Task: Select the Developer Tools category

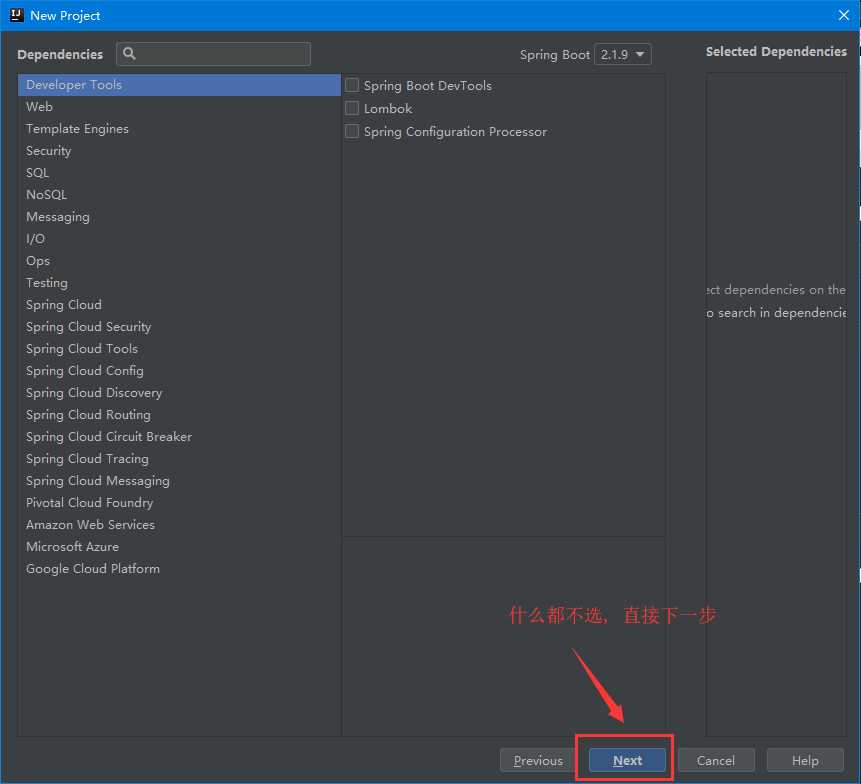Action: pos(180,85)
